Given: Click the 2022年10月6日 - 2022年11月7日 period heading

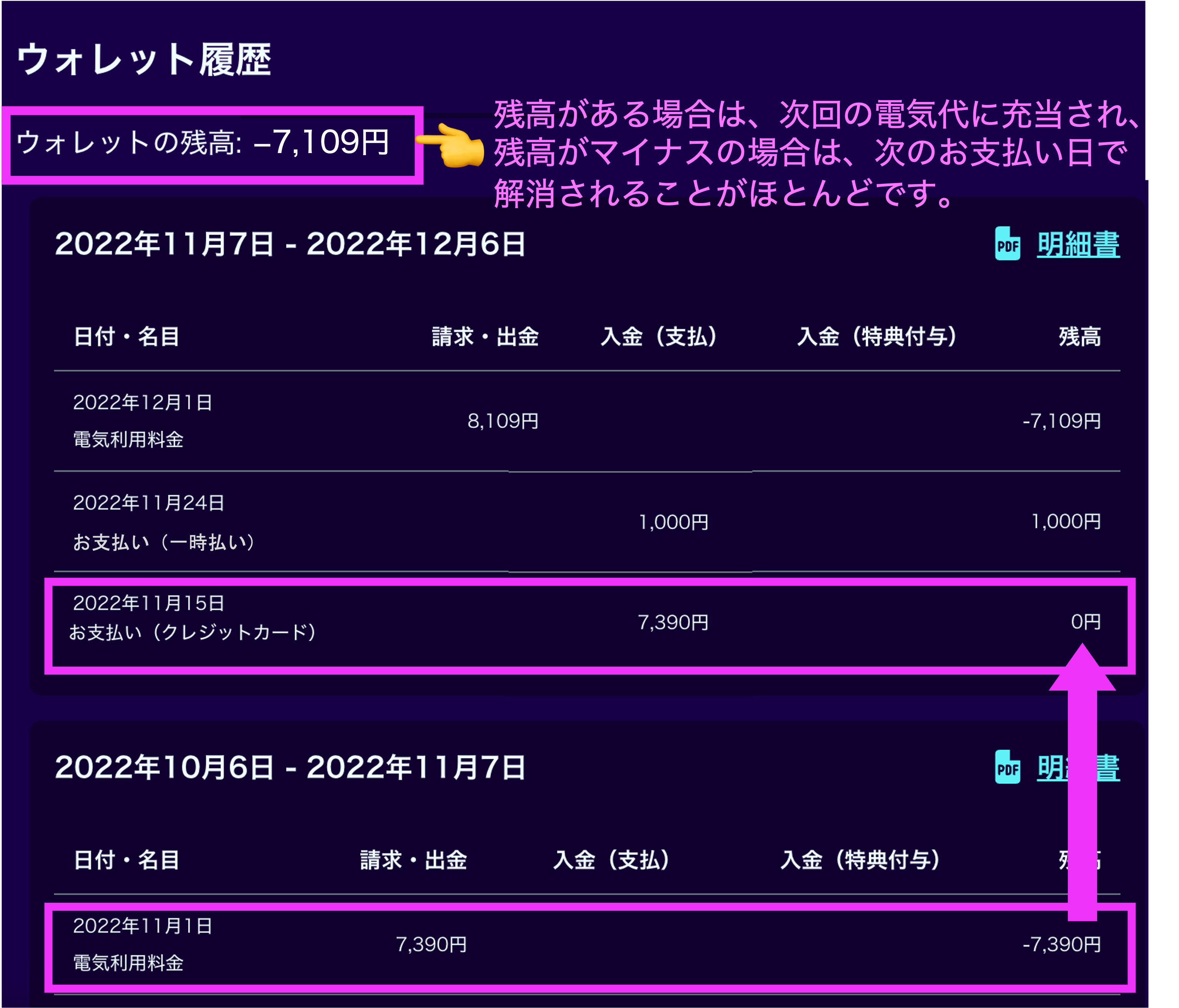Looking at the screenshot, I should click(290, 768).
